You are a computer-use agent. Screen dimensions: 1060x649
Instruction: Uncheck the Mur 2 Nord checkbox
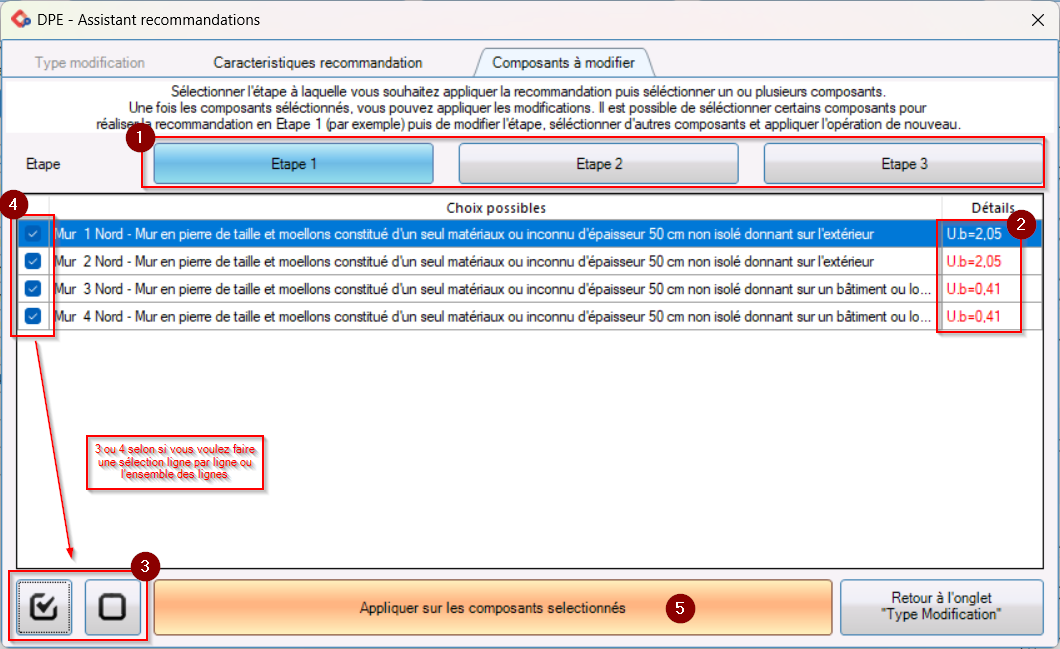[32, 261]
